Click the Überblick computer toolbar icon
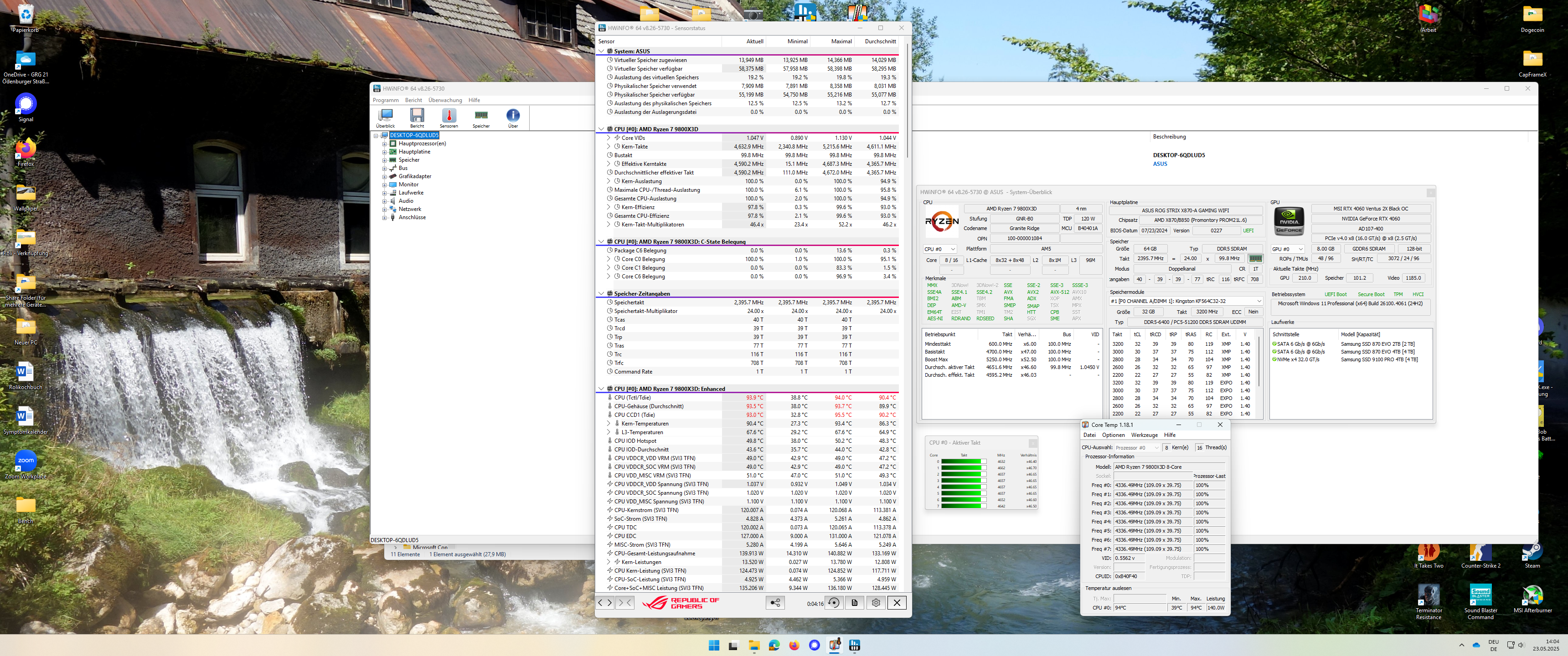 pyautogui.click(x=385, y=116)
